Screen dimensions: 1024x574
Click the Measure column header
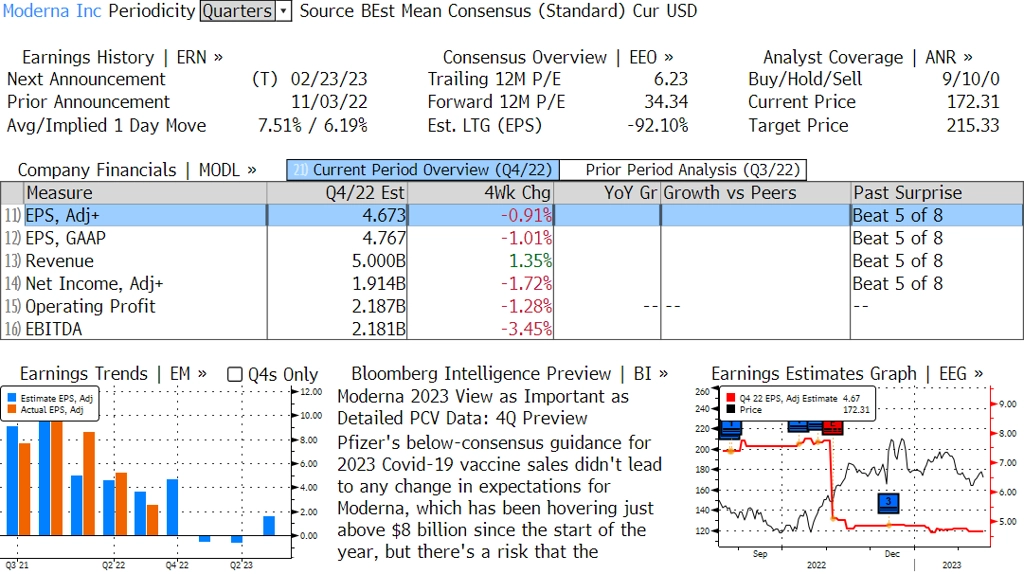point(146,193)
